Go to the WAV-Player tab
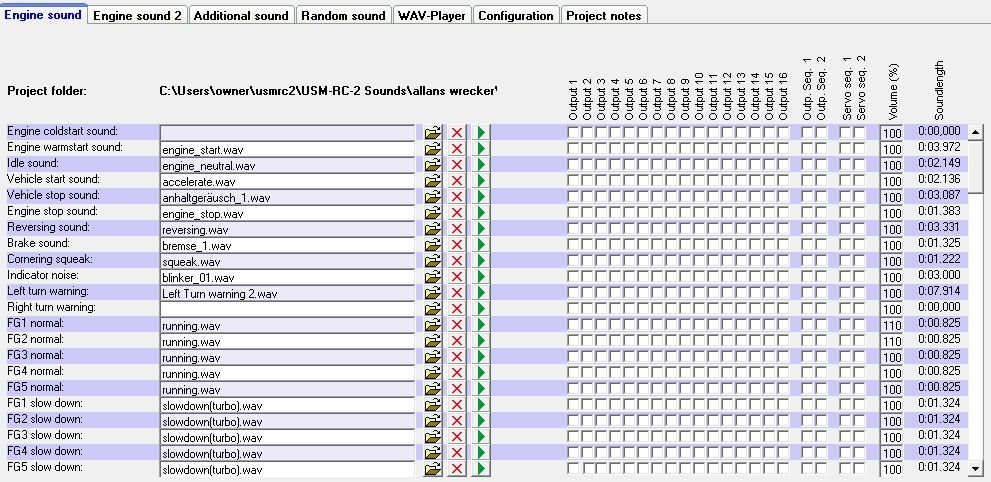 pos(431,15)
